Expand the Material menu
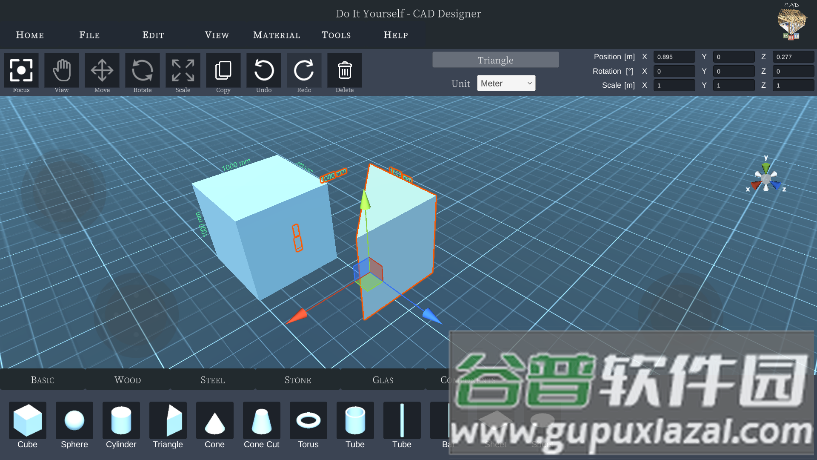The width and height of the screenshot is (817, 460). [276, 35]
